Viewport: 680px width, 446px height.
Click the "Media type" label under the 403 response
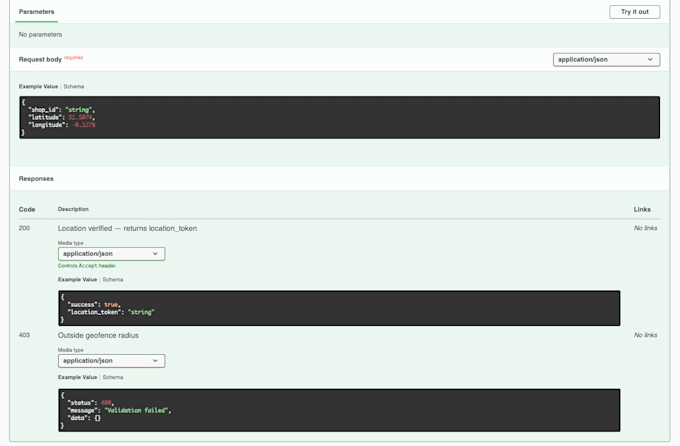[x=71, y=350]
